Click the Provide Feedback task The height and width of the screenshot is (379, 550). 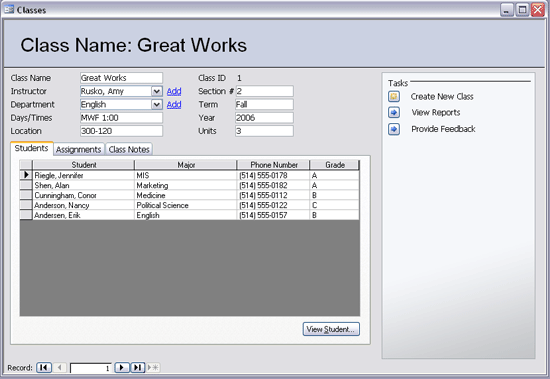443,129
